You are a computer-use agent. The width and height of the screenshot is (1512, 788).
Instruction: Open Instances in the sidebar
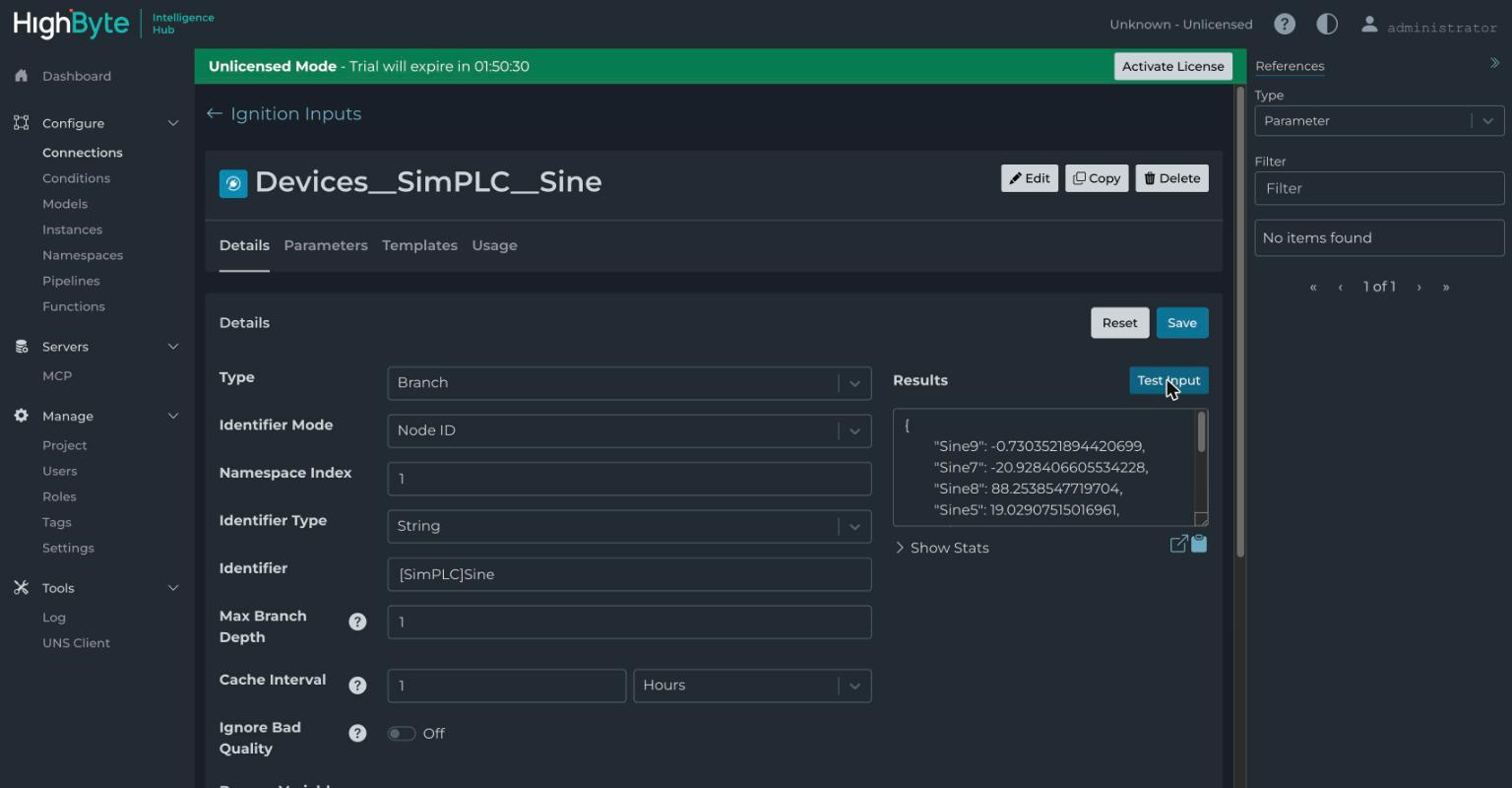tap(72, 230)
